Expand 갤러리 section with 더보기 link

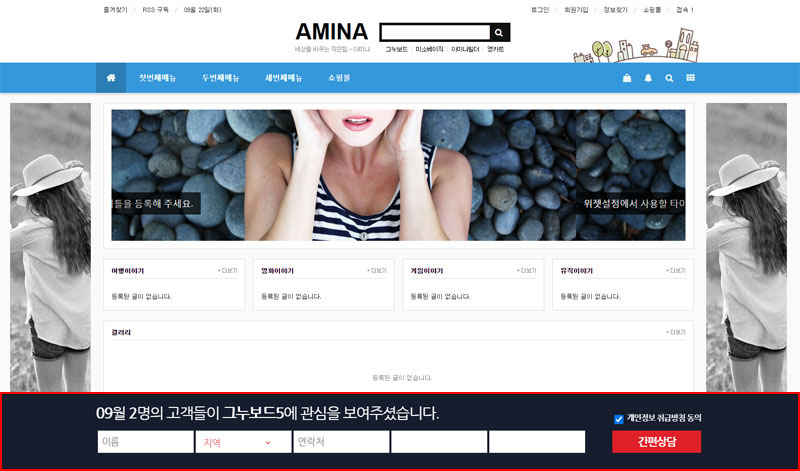676,332
